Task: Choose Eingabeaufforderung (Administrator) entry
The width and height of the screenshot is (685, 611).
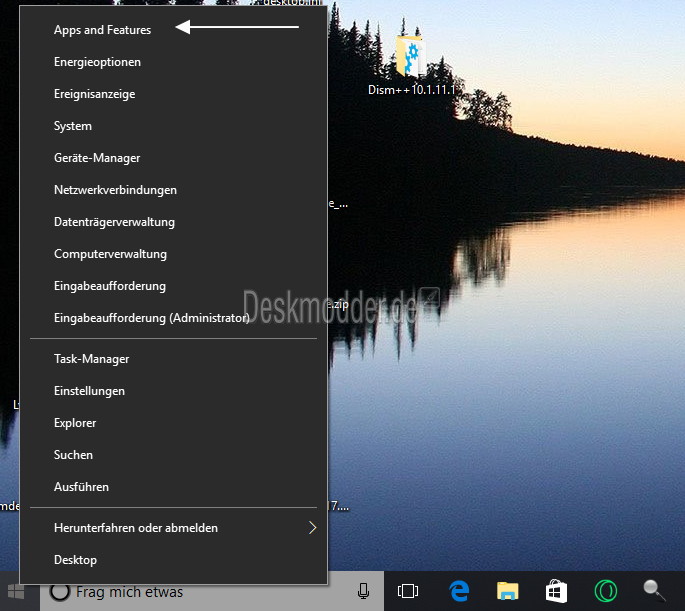Action: pyautogui.click(x=151, y=318)
